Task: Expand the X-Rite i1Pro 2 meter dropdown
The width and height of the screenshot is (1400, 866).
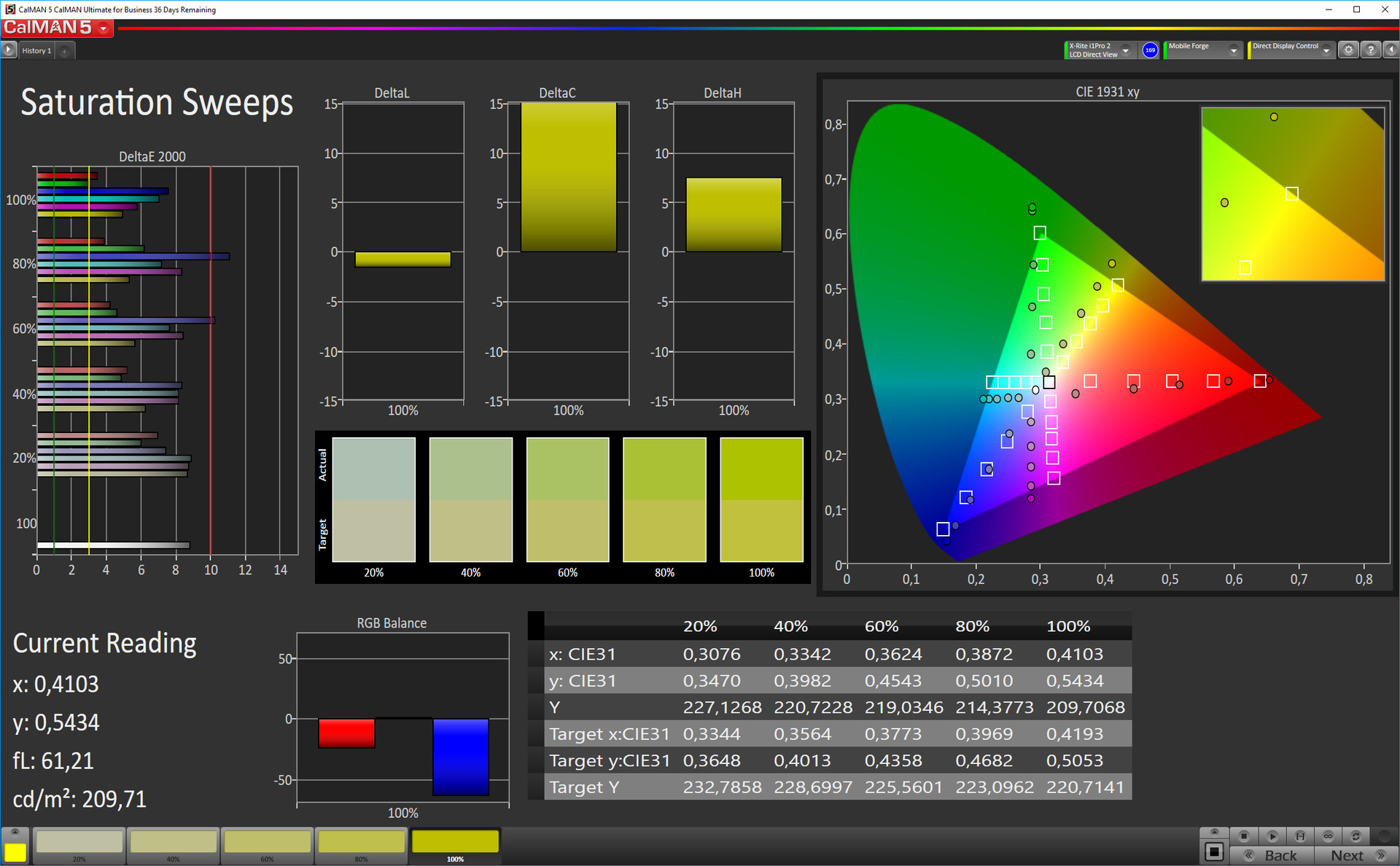Action: tap(1125, 50)
